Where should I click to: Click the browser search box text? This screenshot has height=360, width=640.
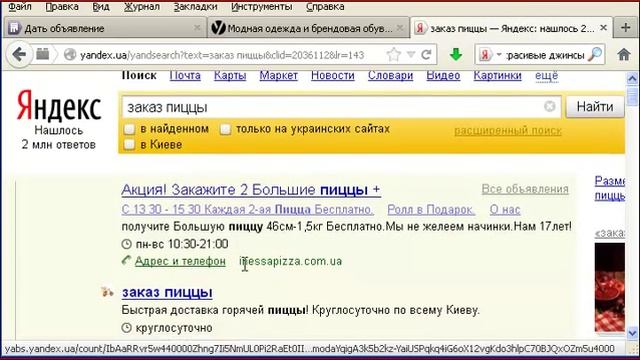545,55
